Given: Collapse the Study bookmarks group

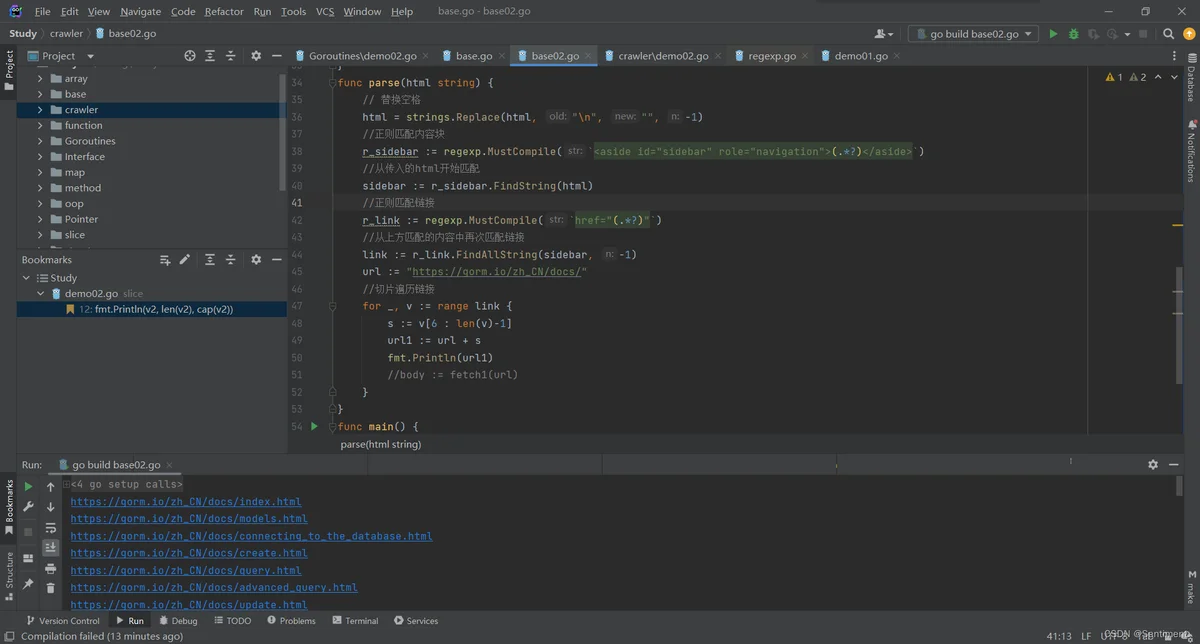Looking at the screenshot, I should pos(27,278).
